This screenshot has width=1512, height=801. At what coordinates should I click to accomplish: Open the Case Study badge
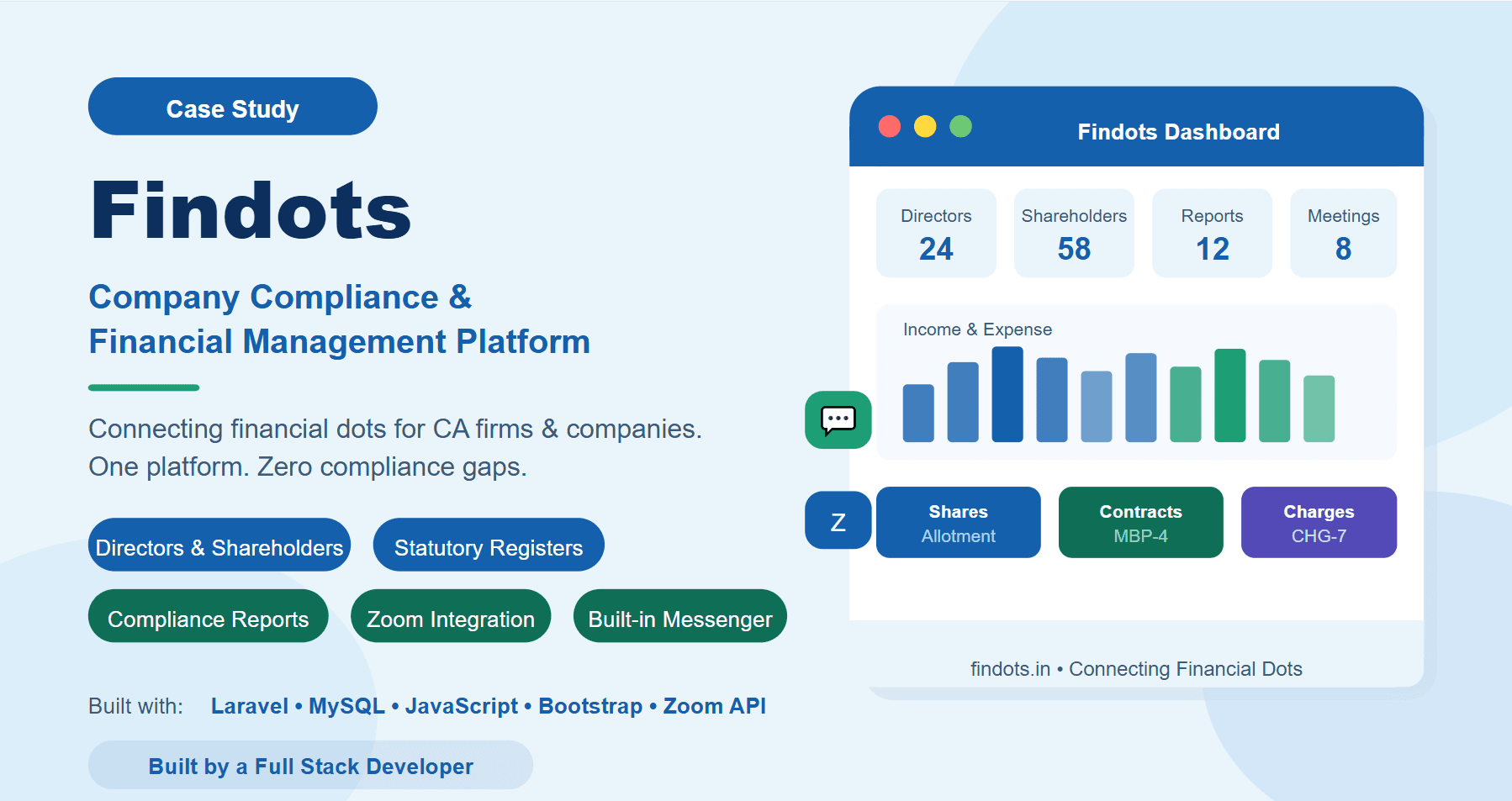[233, 107]
